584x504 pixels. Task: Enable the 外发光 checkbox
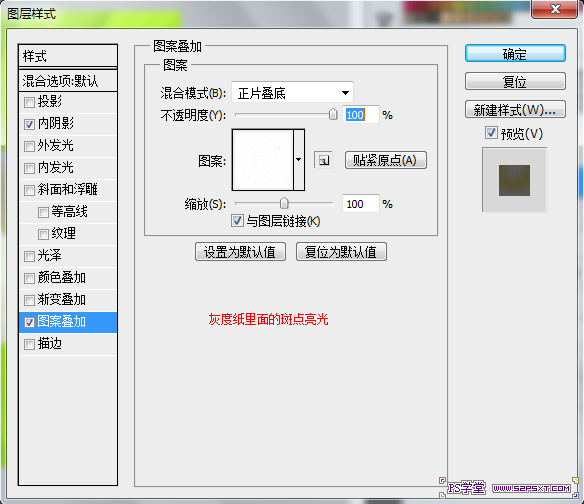point(29,146)
